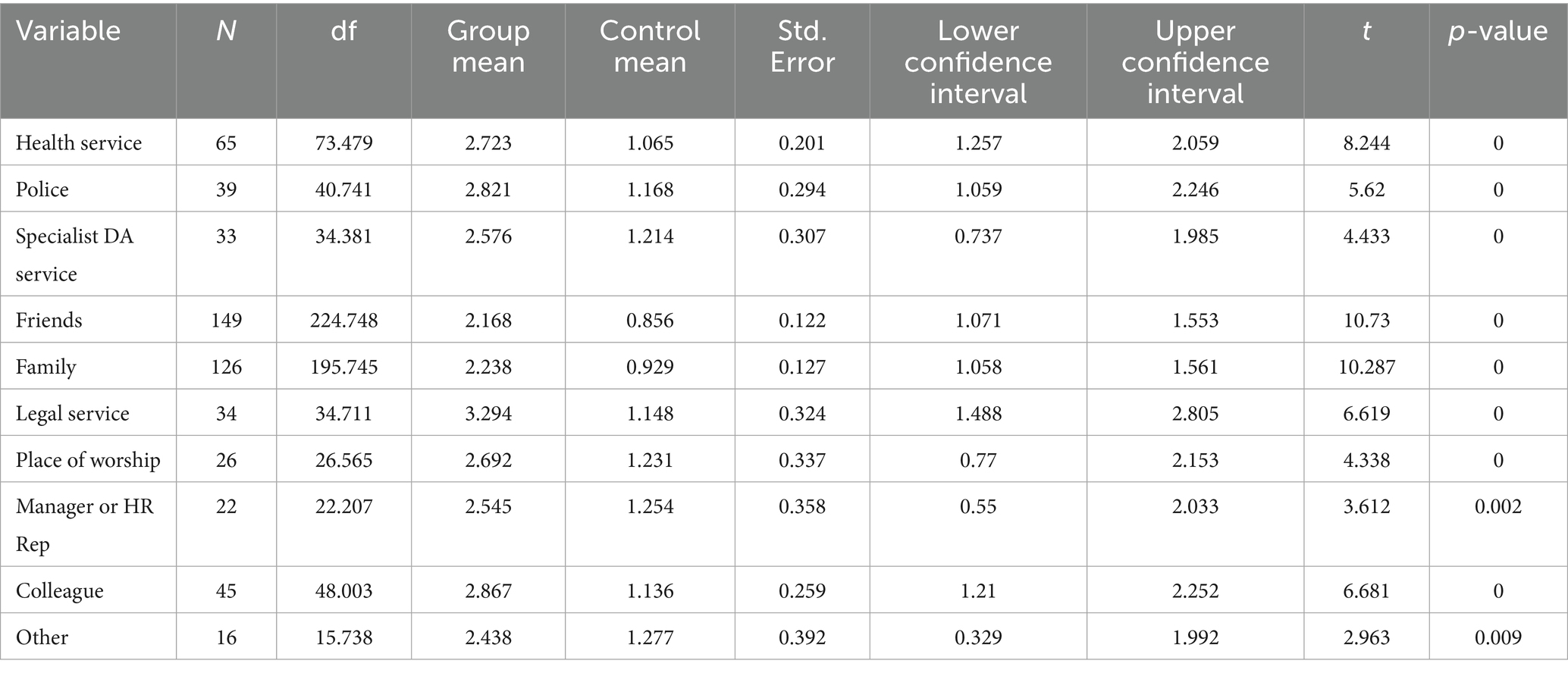The width and height of the screenshot is (1568, 673).
Task: Click the 0.002 p-value cell
Action: [x=1497, y=506]
